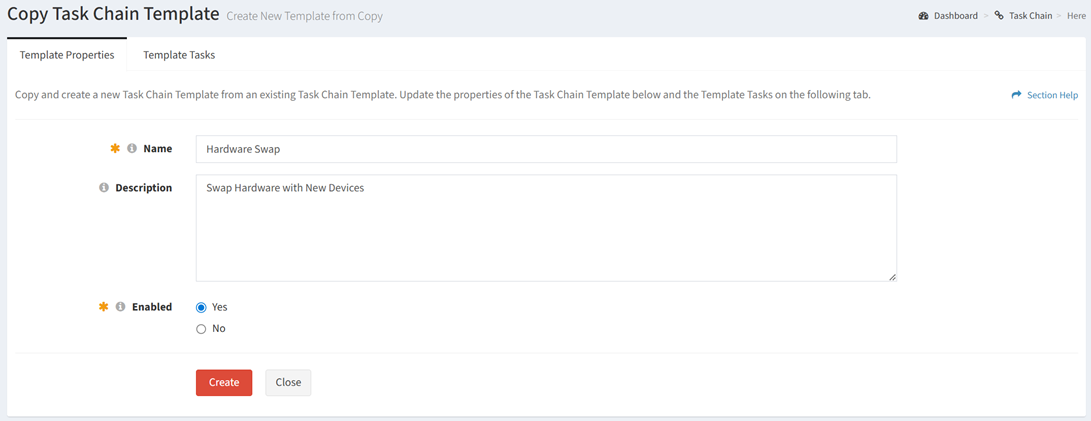Click the orange required asterisk beside Enabled
The image size is (1091, 421).
tap(104, 306)
